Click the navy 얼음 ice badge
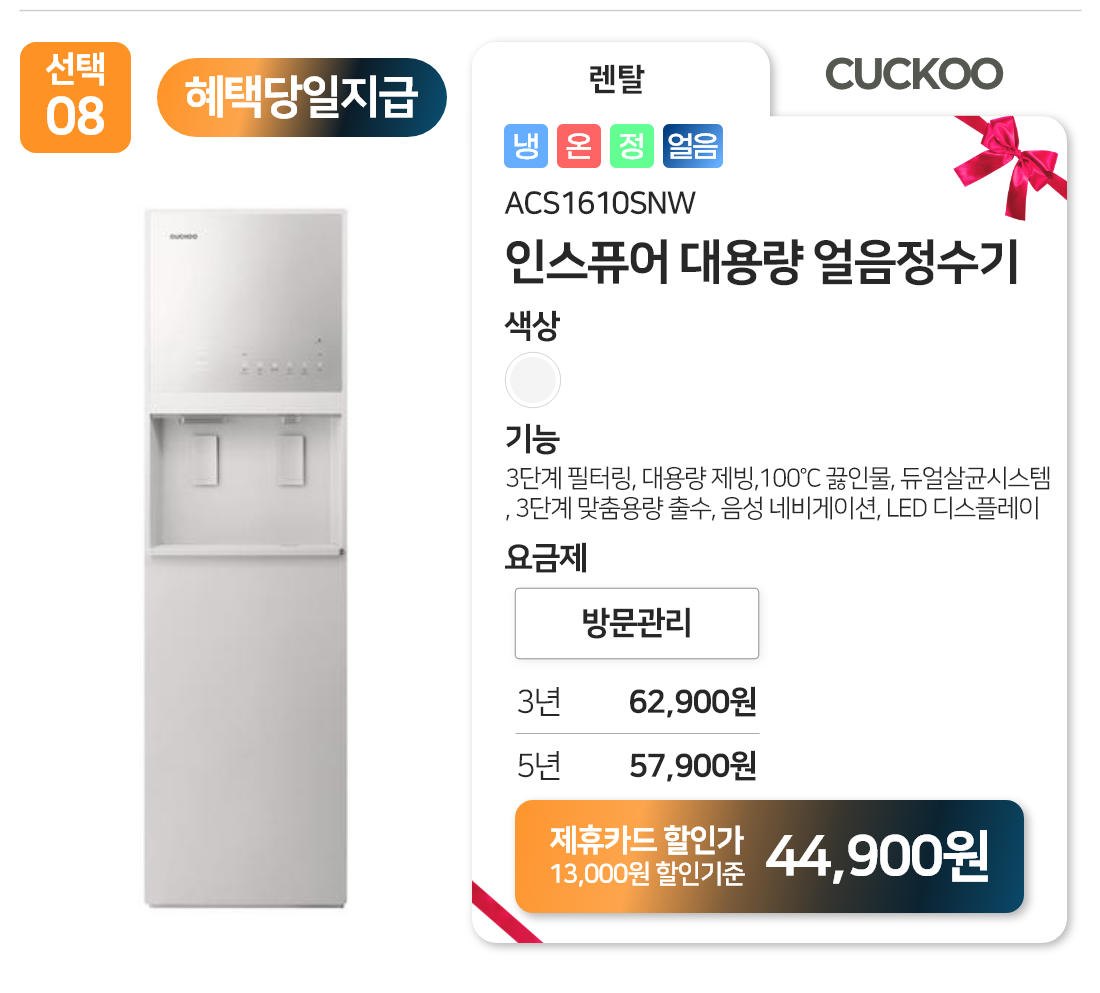The image size is (1100, 993). coord(692,146)
